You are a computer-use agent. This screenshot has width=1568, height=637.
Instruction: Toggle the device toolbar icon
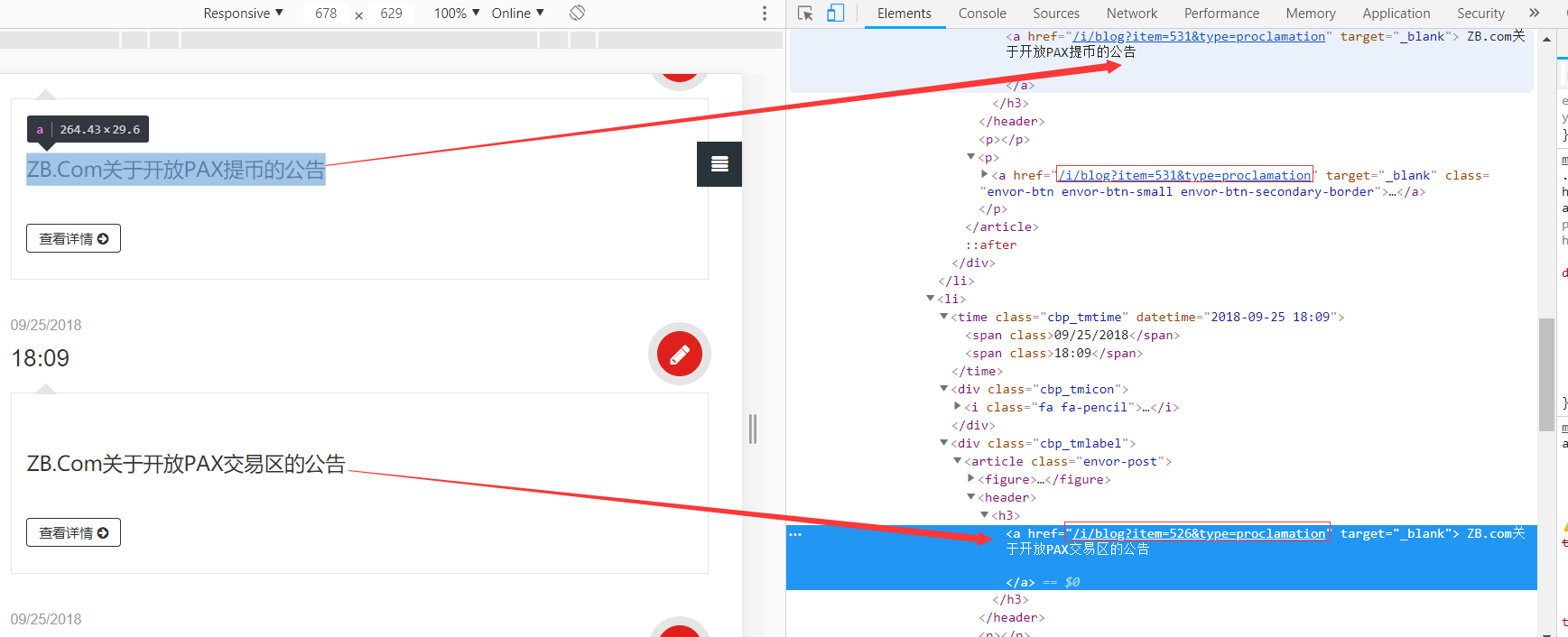[x=836, y=13]
